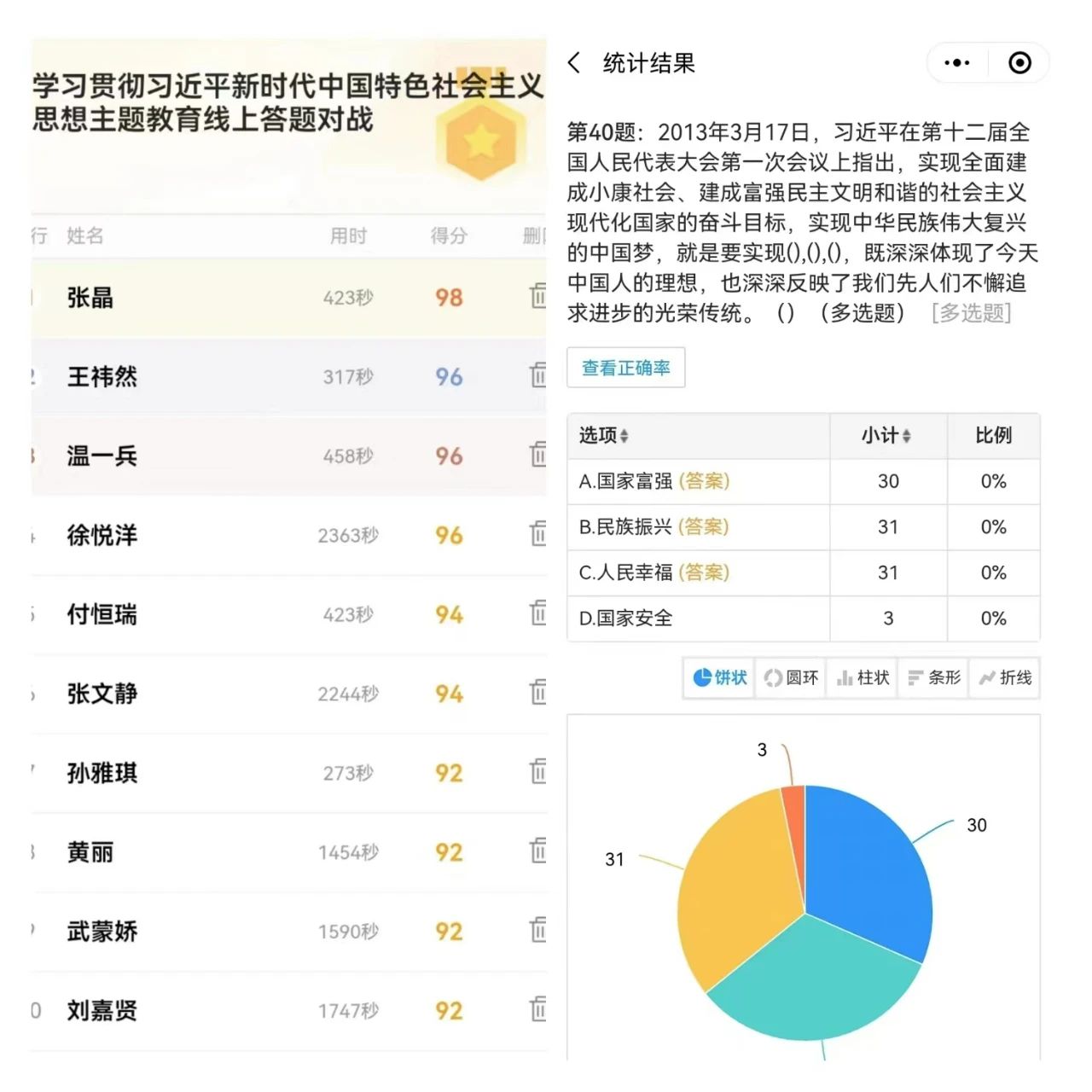Click trash icon for 孙雅琪

(538, 772)
